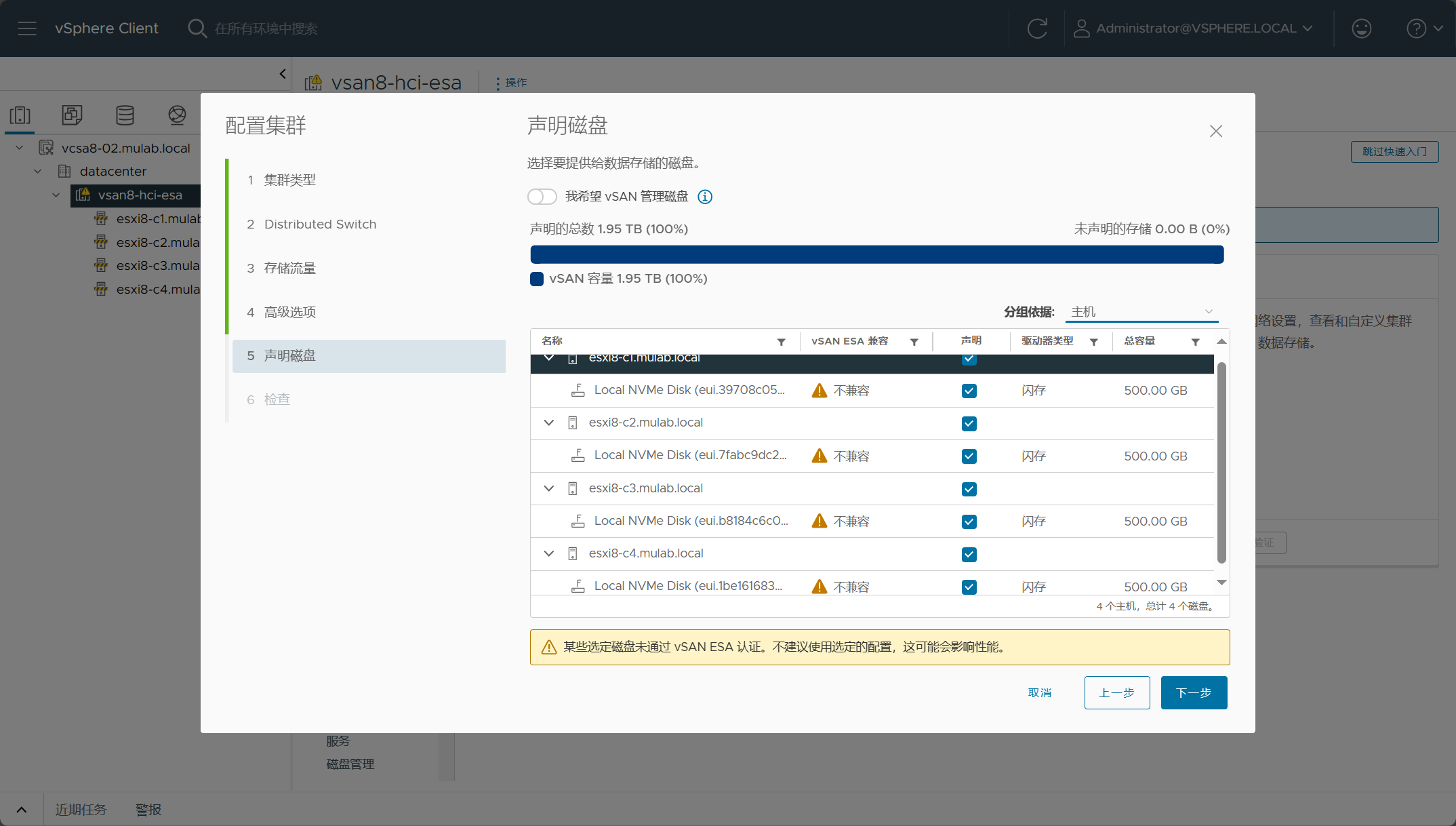Close the 声明磁盘 dialog

pos(1216,131)
